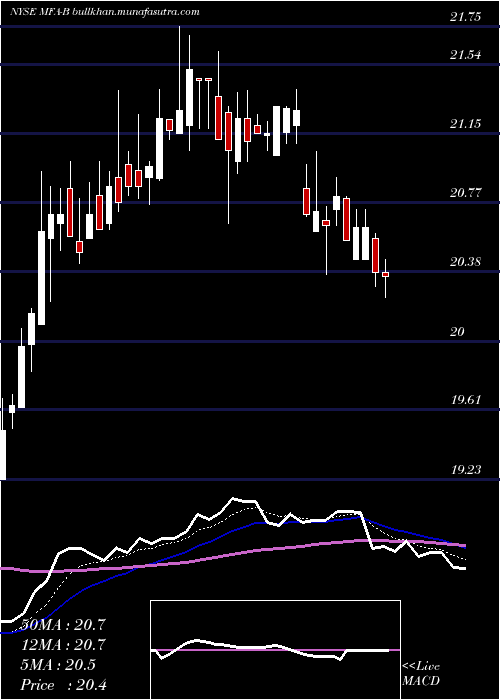Image resolution: width=500 pixels, height=700 pixels.
Task: Click the 19.61 price axis label
Action: [x=466, y=400]
